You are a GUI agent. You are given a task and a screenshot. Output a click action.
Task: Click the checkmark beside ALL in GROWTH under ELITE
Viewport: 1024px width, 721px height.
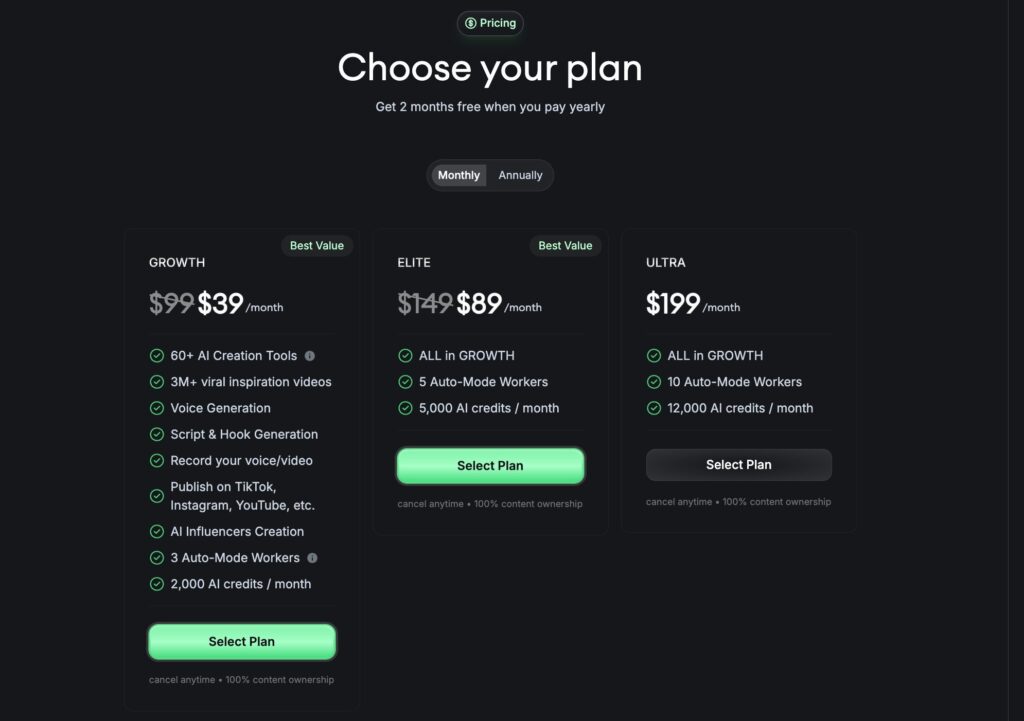click(406, 355)
